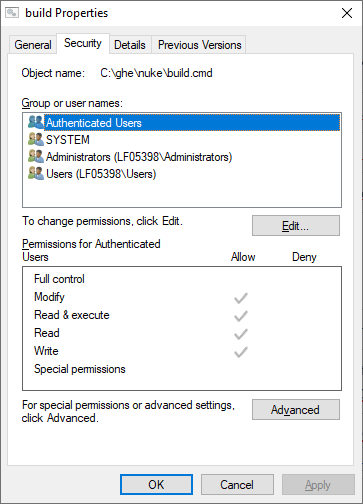Click the Authenticated Users group icon
This screenshot has width=363, height=504.
click(36, 122)
